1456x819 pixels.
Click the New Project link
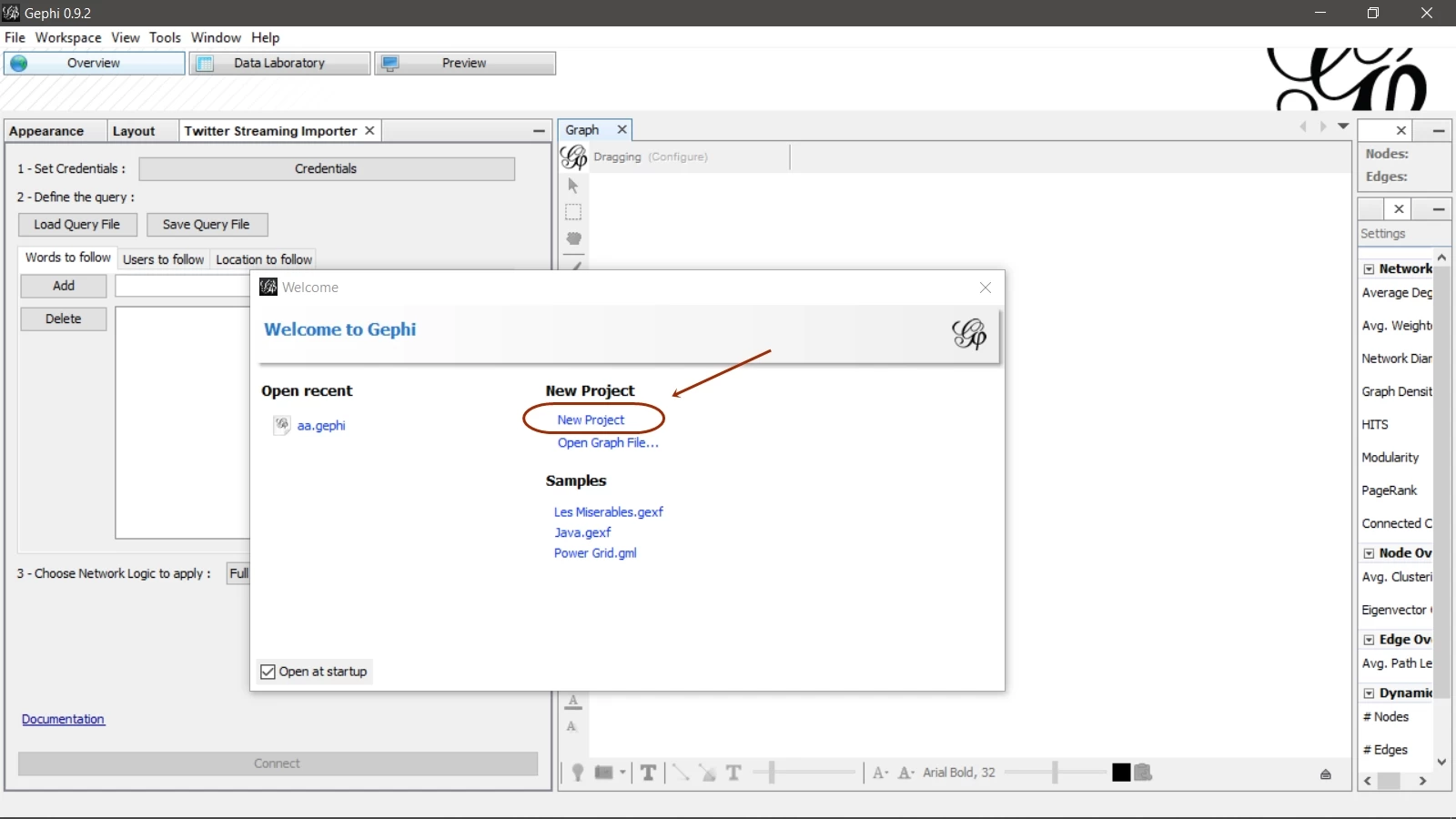[x=591, y=420]
